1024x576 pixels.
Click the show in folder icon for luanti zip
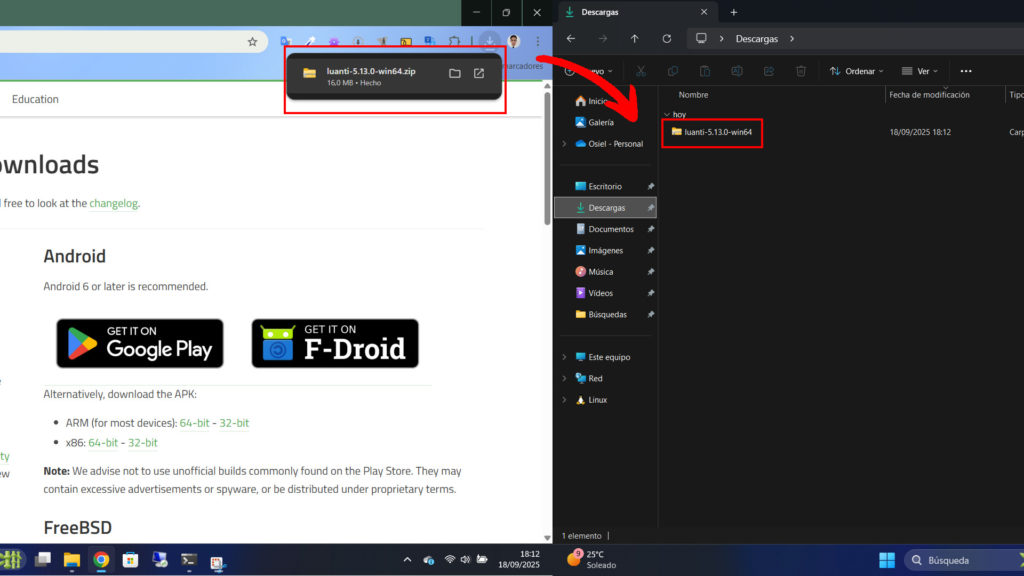455,73
